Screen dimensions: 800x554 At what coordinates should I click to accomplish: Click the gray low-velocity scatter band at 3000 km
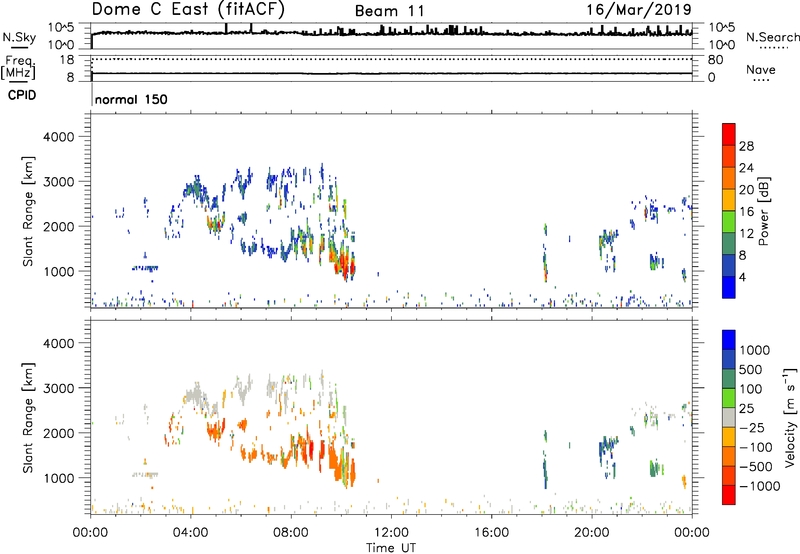(196, 395)
